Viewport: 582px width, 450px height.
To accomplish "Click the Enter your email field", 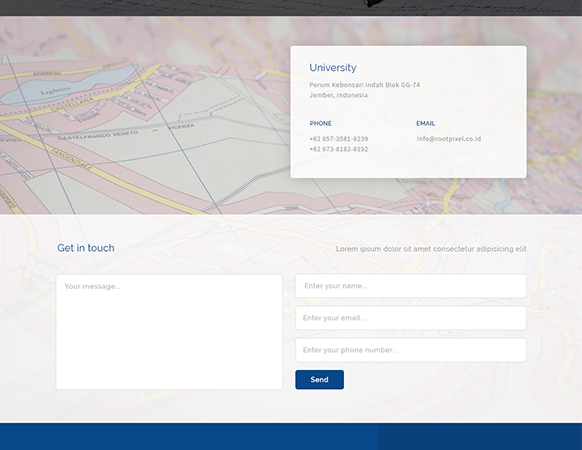I will [411, 318].
